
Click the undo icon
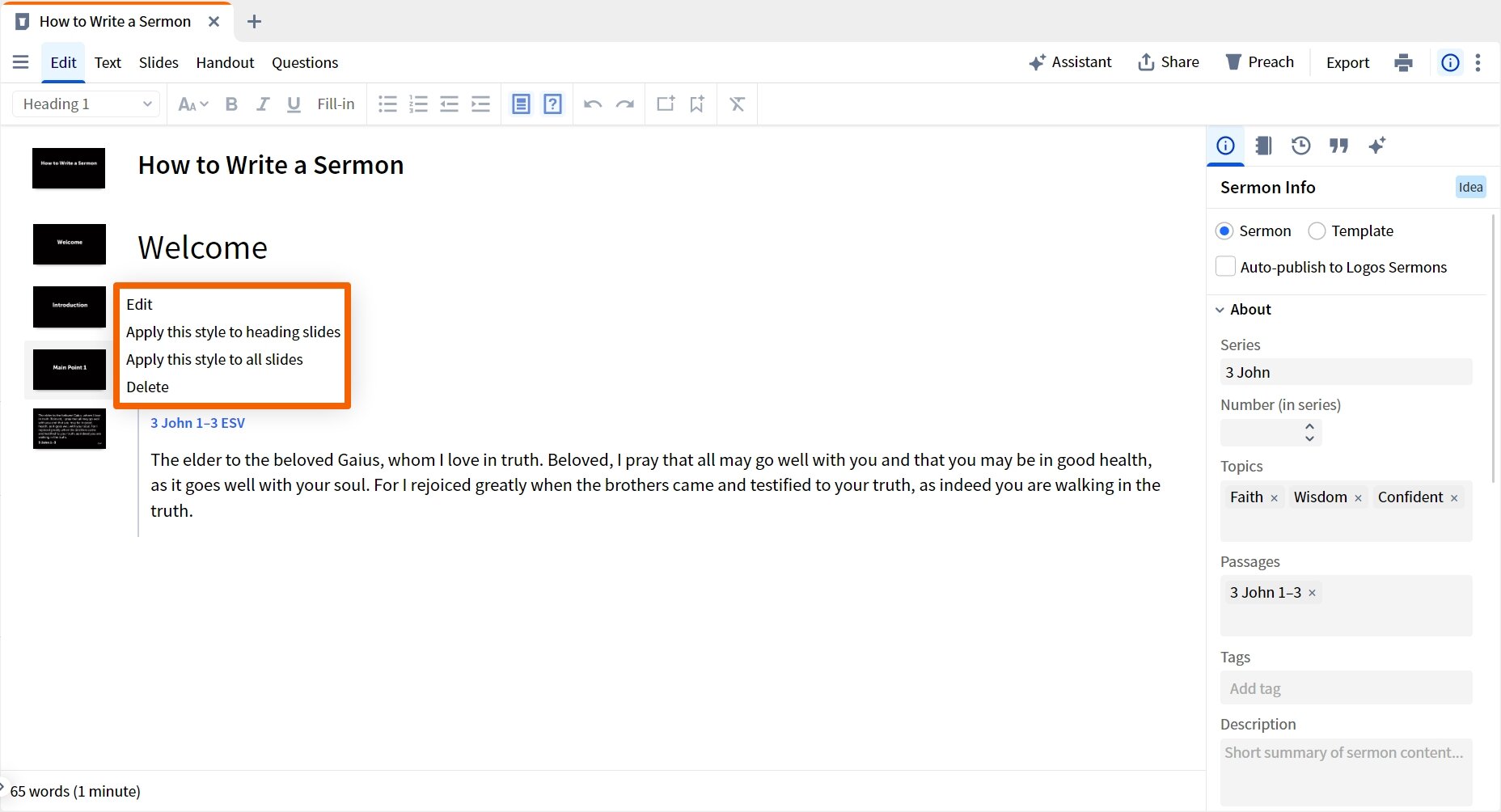593,104
